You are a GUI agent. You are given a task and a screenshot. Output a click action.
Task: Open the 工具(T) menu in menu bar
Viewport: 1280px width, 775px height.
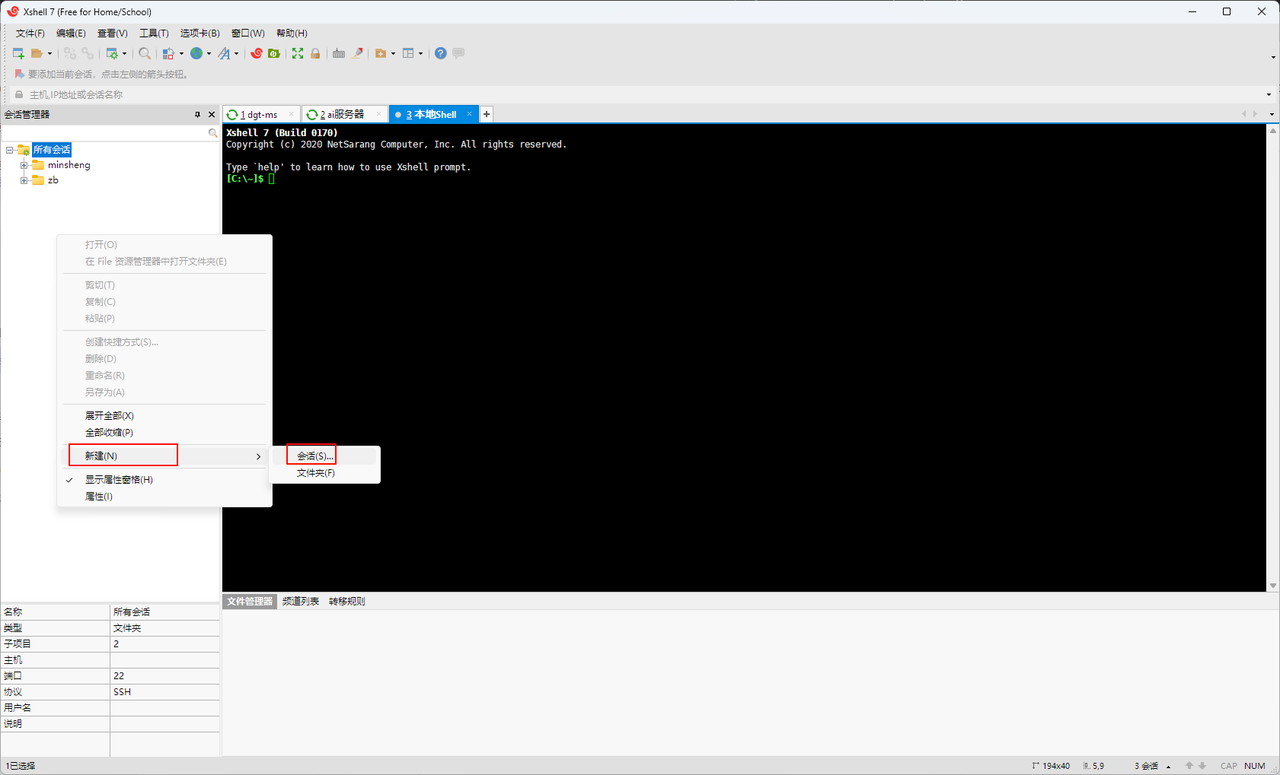click(x=153, y=33)
